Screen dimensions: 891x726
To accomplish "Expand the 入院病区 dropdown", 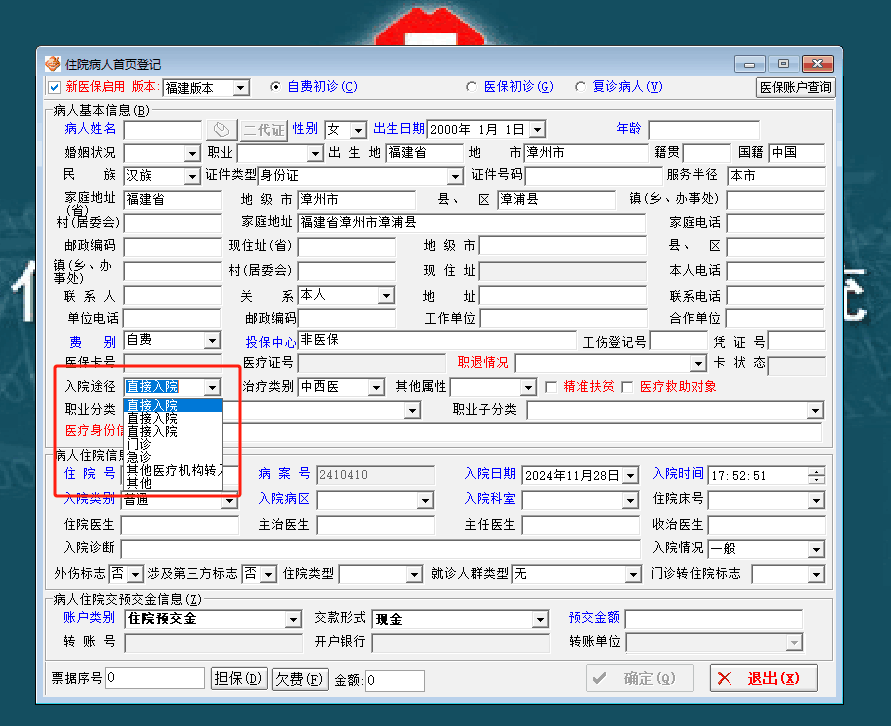I will click(425, 500).
